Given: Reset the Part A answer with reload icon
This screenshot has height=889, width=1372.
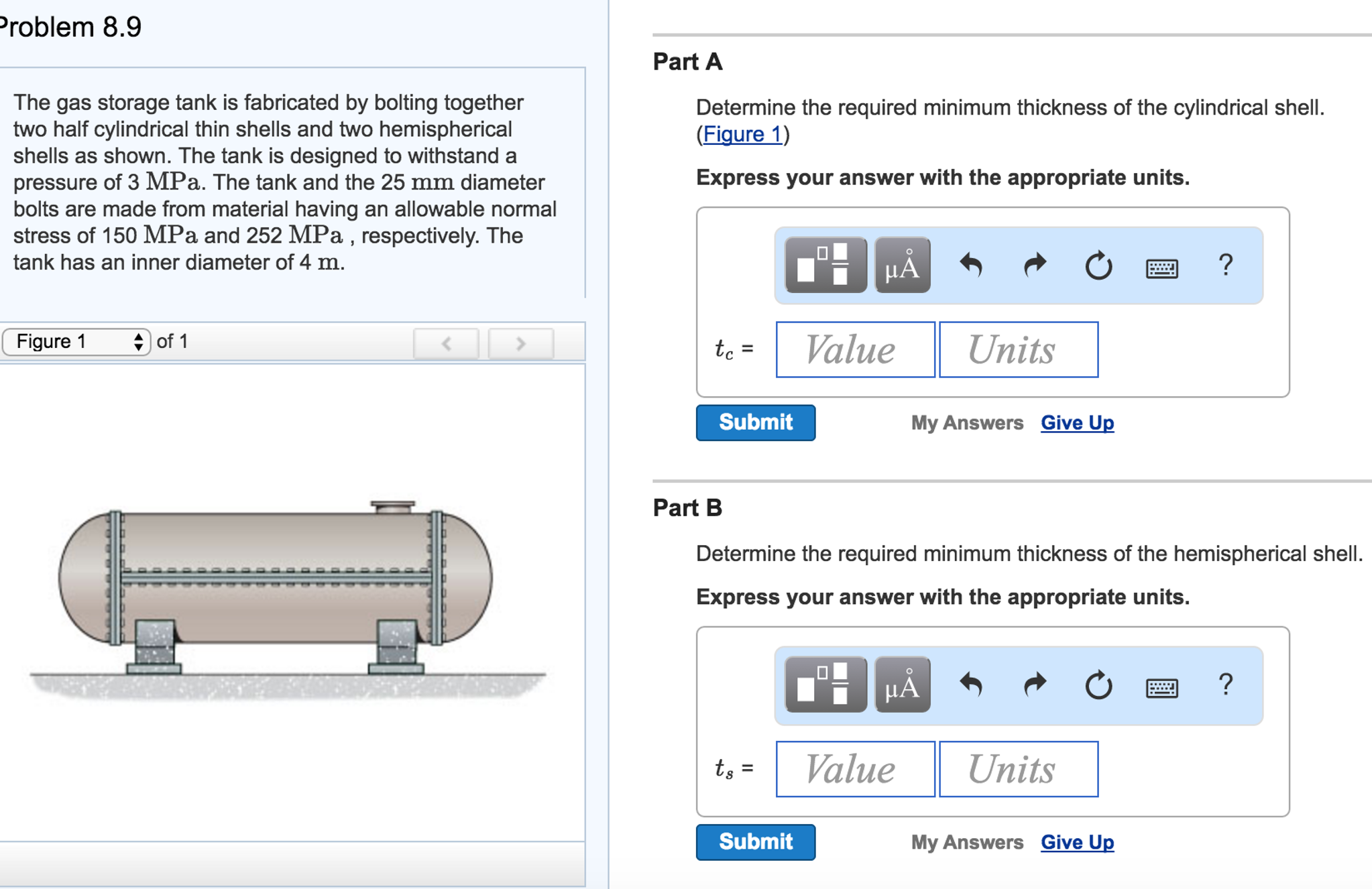Looking at the screenshot, I should (1098, 265).
